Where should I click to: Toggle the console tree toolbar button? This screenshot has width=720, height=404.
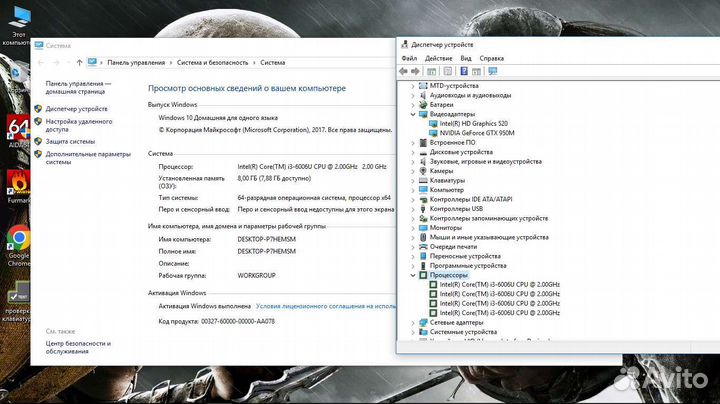coord(432,71)
